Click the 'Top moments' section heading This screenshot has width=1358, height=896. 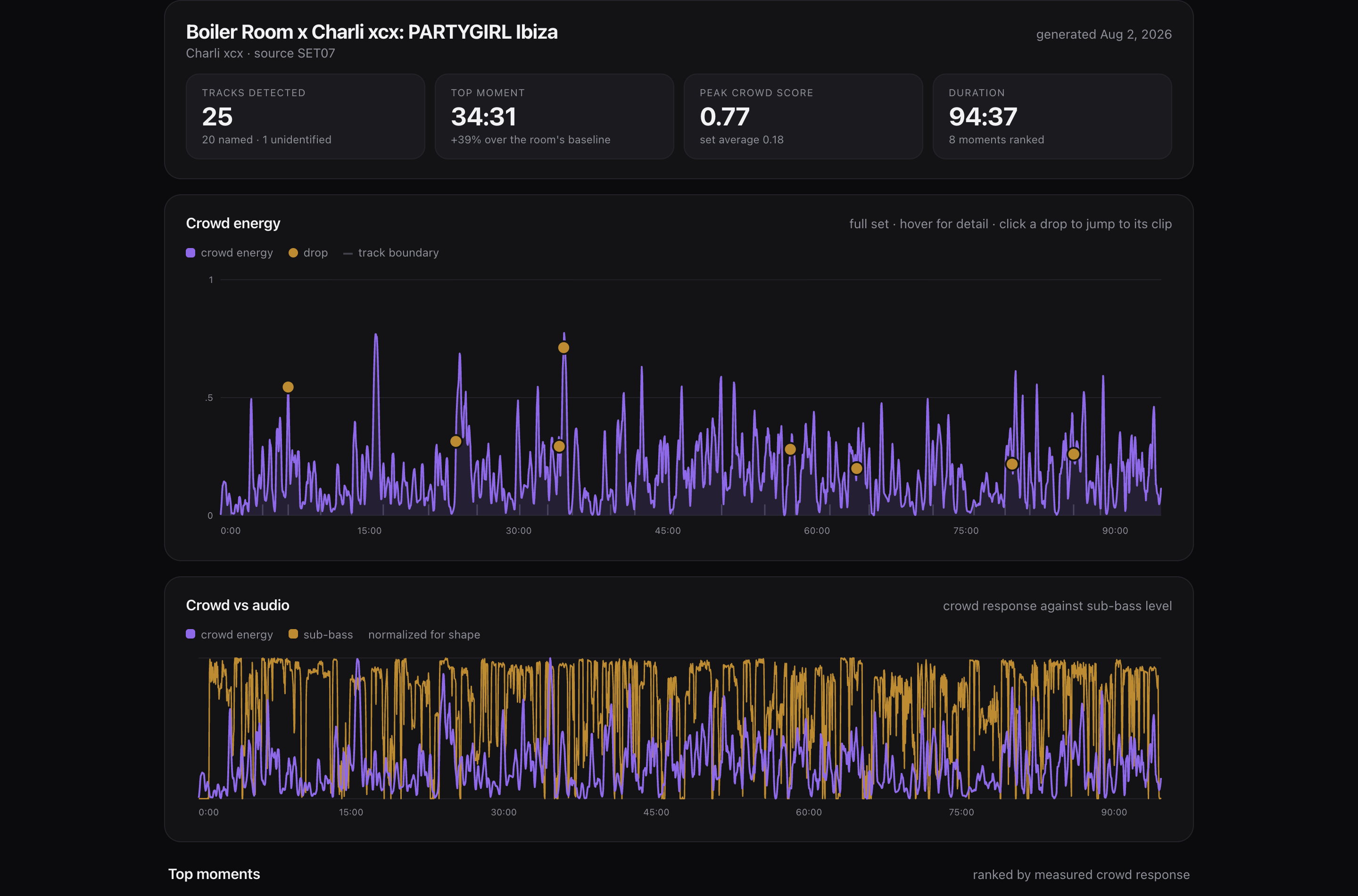click(x=214, y=874)
